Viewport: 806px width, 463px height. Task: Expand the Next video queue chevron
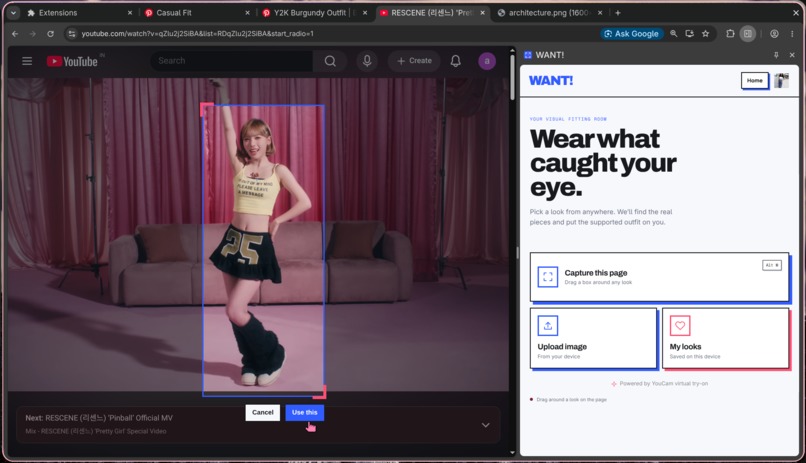(x=485, y=425)
